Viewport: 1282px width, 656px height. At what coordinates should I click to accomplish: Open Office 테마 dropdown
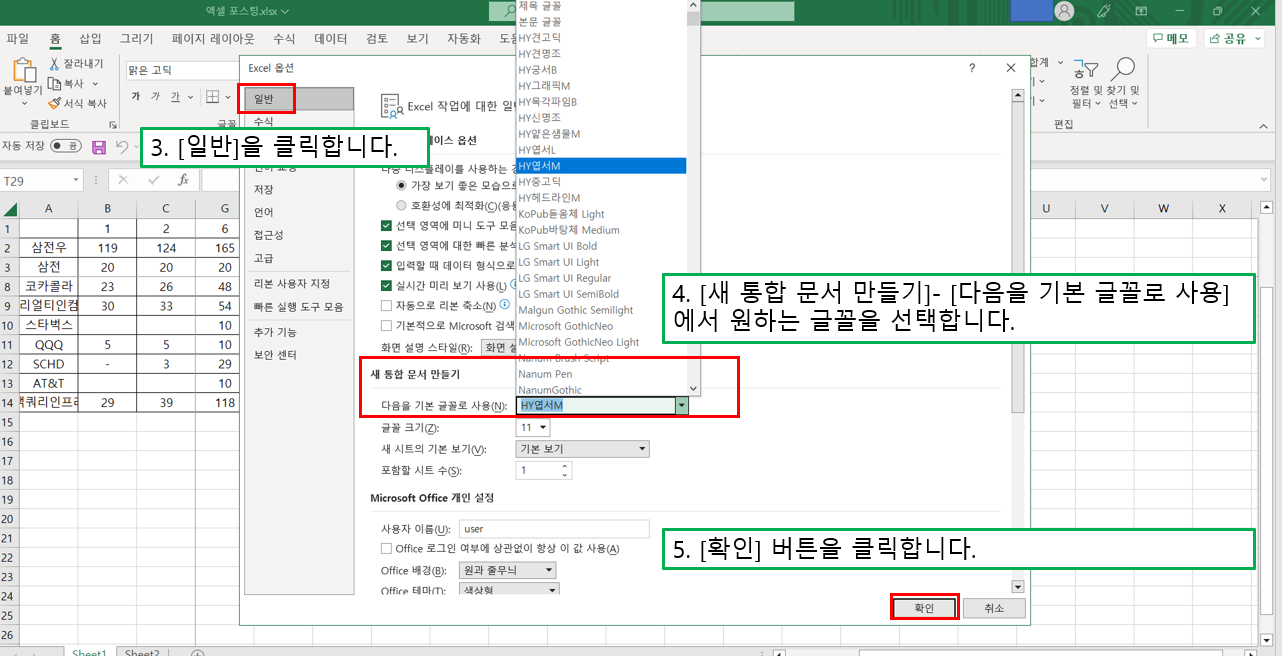508,590
